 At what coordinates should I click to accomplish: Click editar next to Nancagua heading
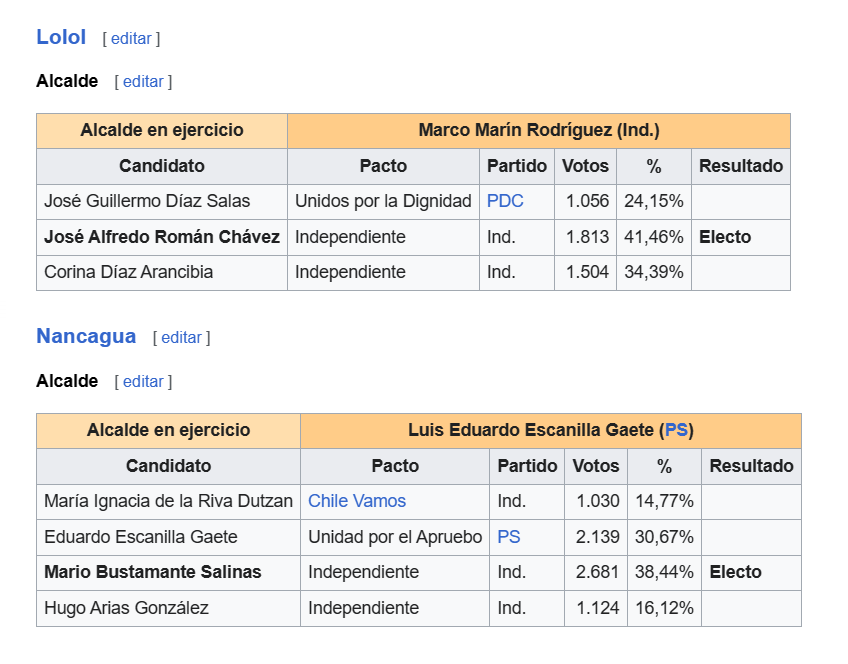coord(182,337)
